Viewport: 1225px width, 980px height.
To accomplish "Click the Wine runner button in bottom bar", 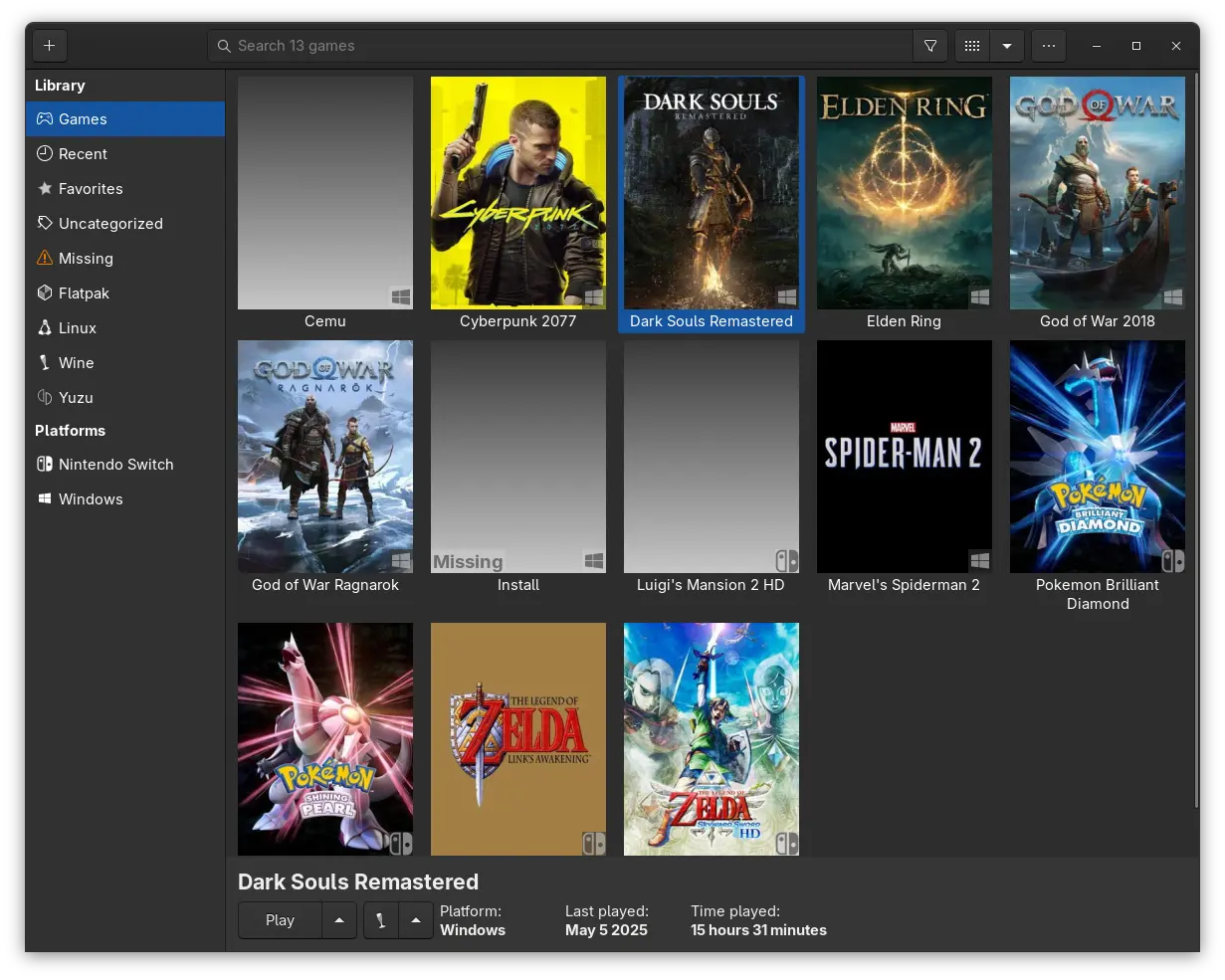I will (381, 920).
